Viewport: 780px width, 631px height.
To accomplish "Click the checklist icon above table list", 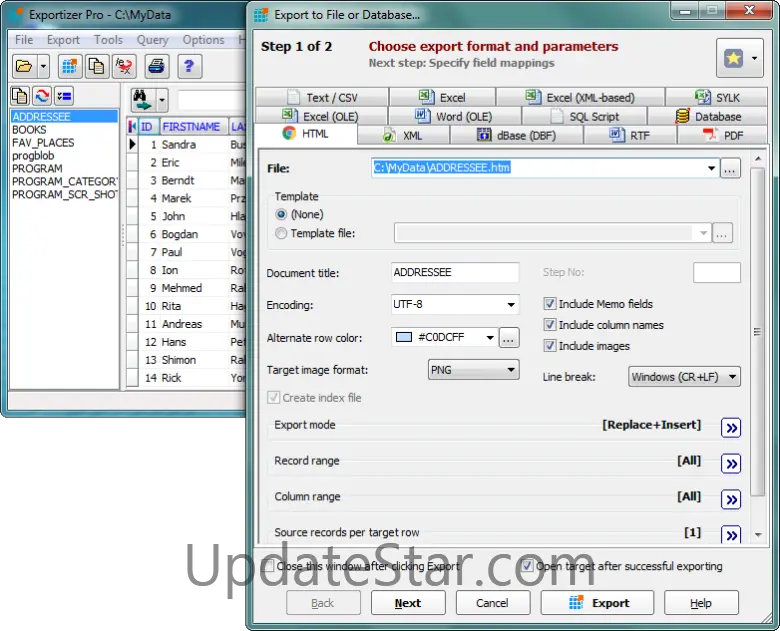I will click(63, 97).
